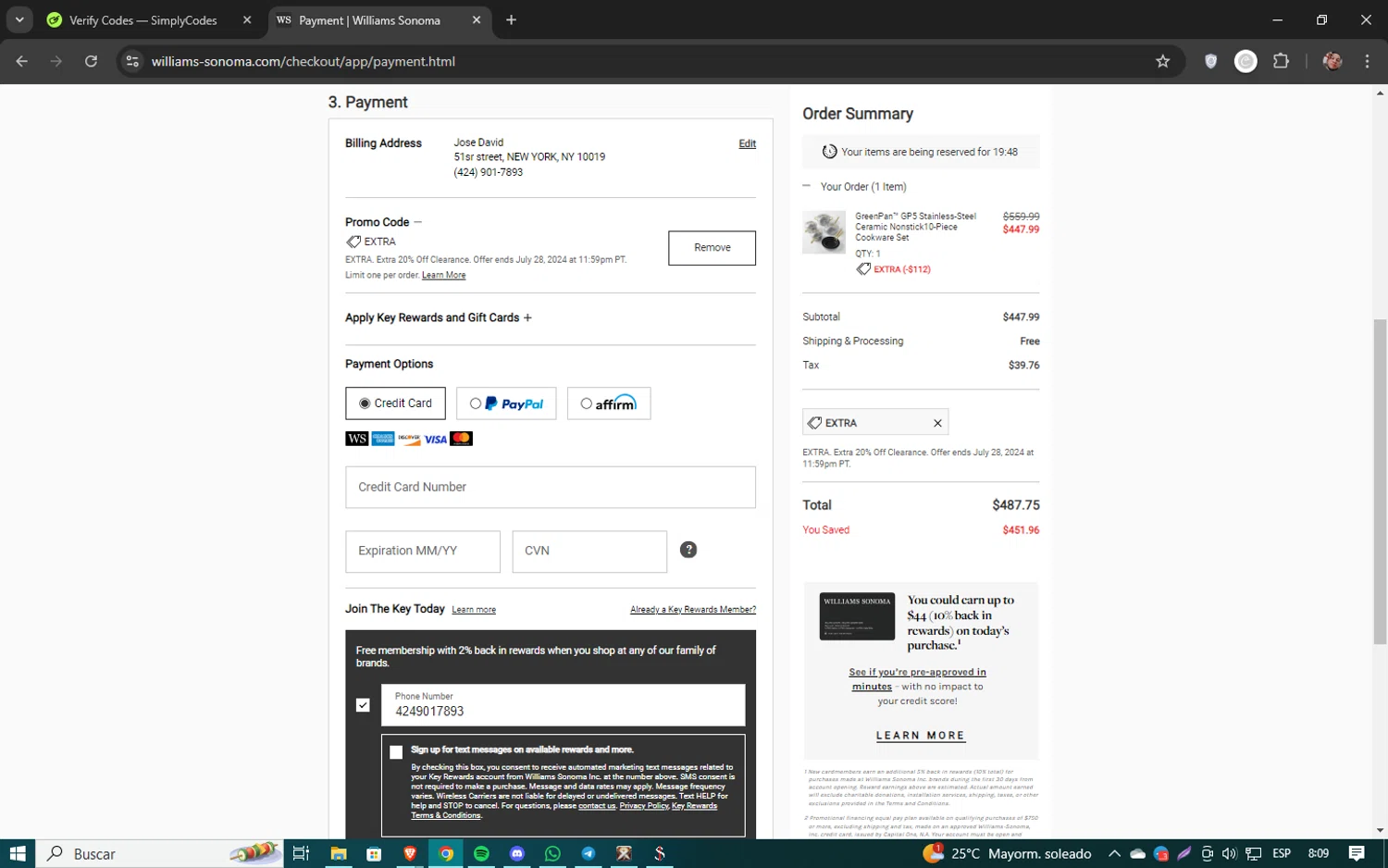Click the Williams Sonoma credit card image

[x=857, y=616]
